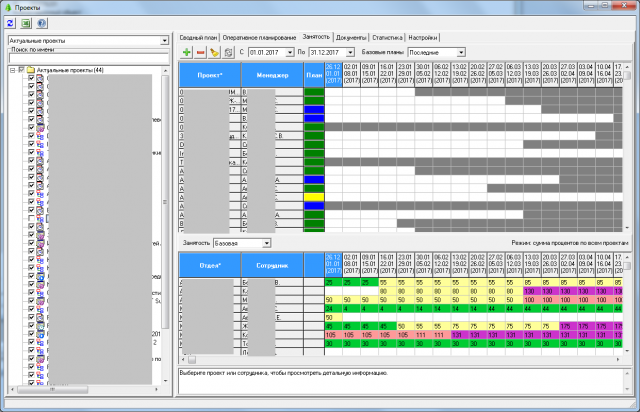Open the Базовые планы dropdown set to Последние
This screenshot has height=412, width=640.
[461, 52]
